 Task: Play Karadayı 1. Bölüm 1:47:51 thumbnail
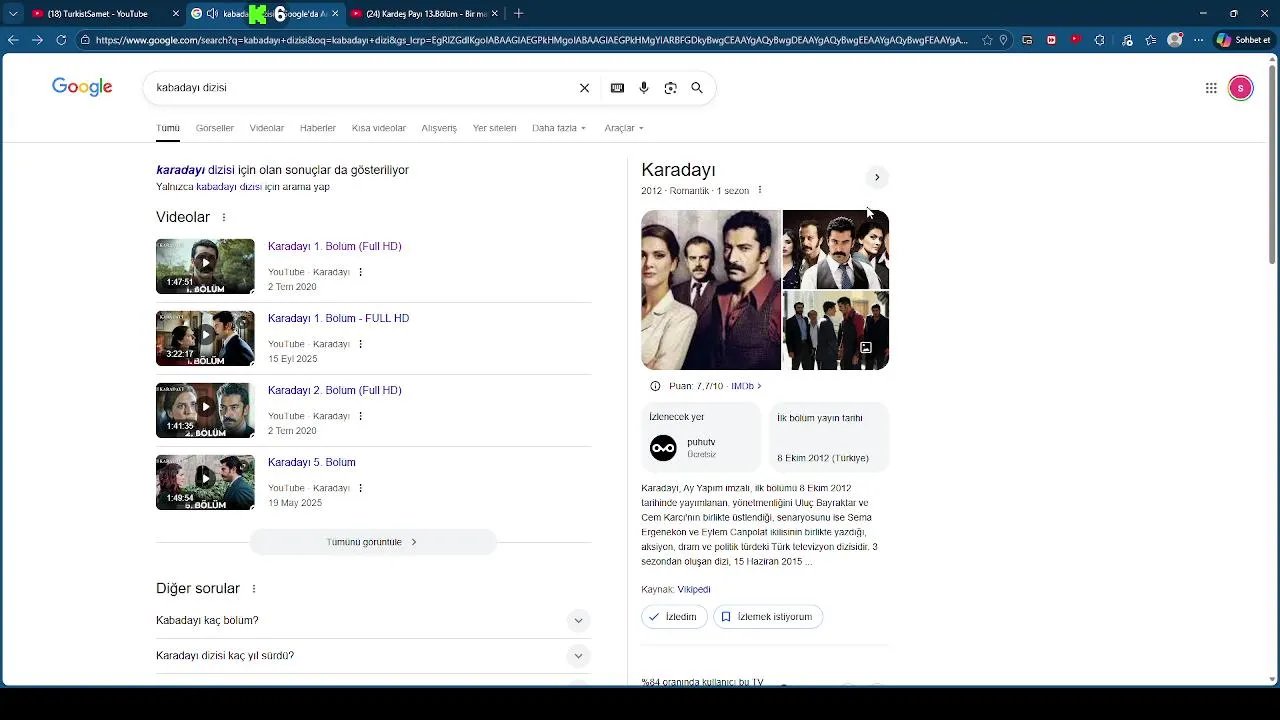(x=205, y=266)
